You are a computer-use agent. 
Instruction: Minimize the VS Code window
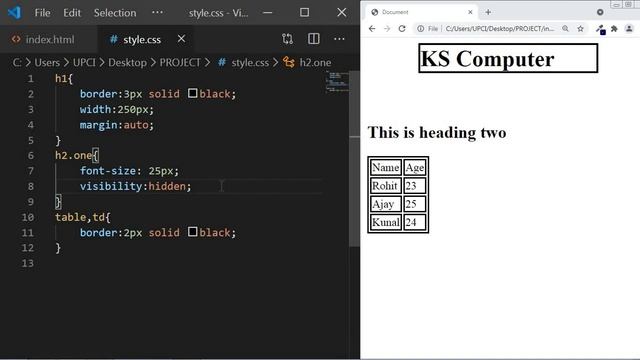268,13
